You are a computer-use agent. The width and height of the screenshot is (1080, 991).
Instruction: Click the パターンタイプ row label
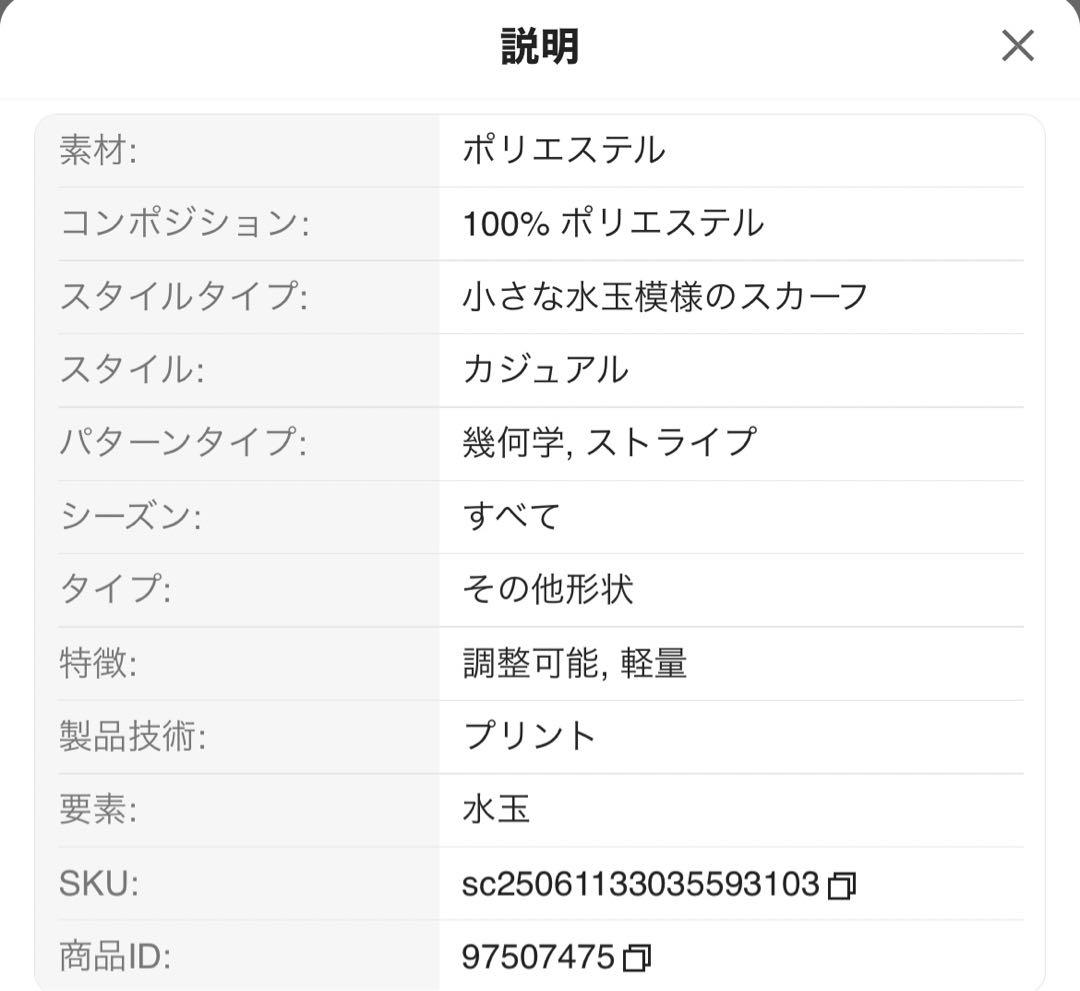[x=183, y=443]
